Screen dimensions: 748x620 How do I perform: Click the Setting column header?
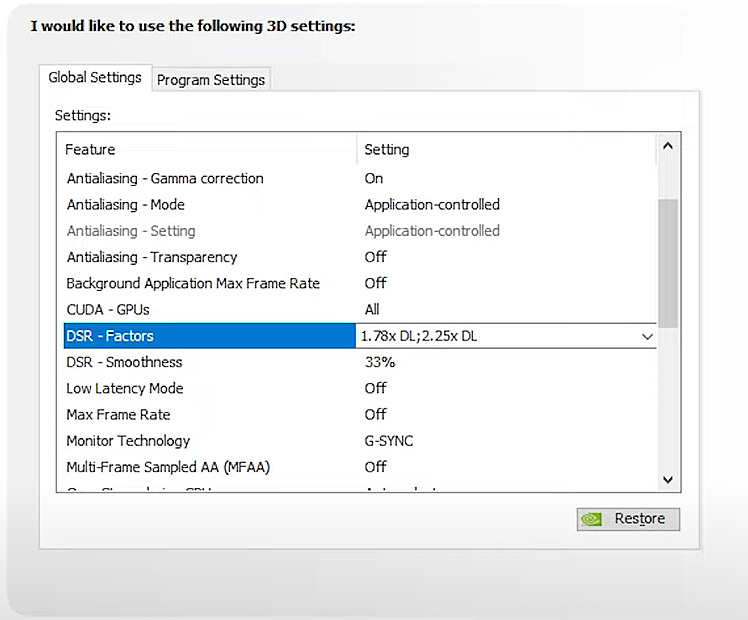(387, 150)
